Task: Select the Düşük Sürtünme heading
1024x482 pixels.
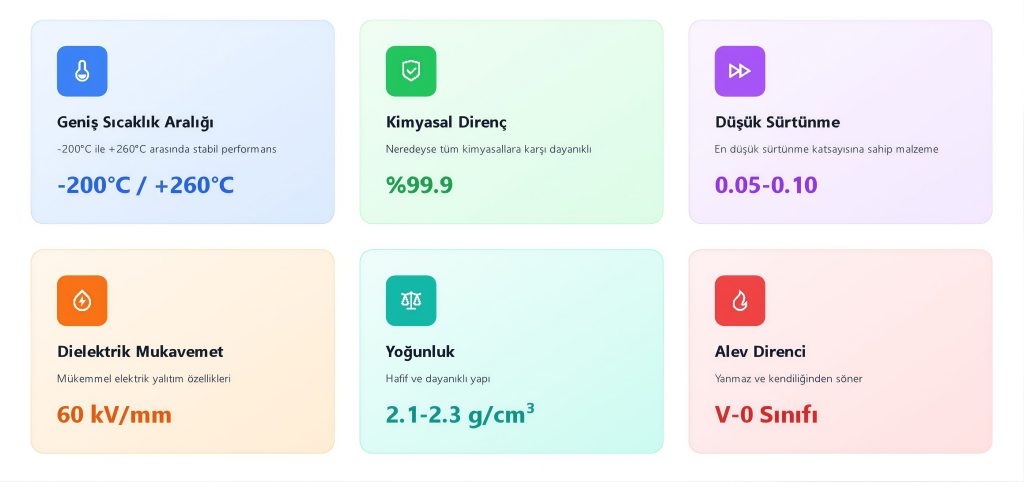Action: (x=777, y=122)
